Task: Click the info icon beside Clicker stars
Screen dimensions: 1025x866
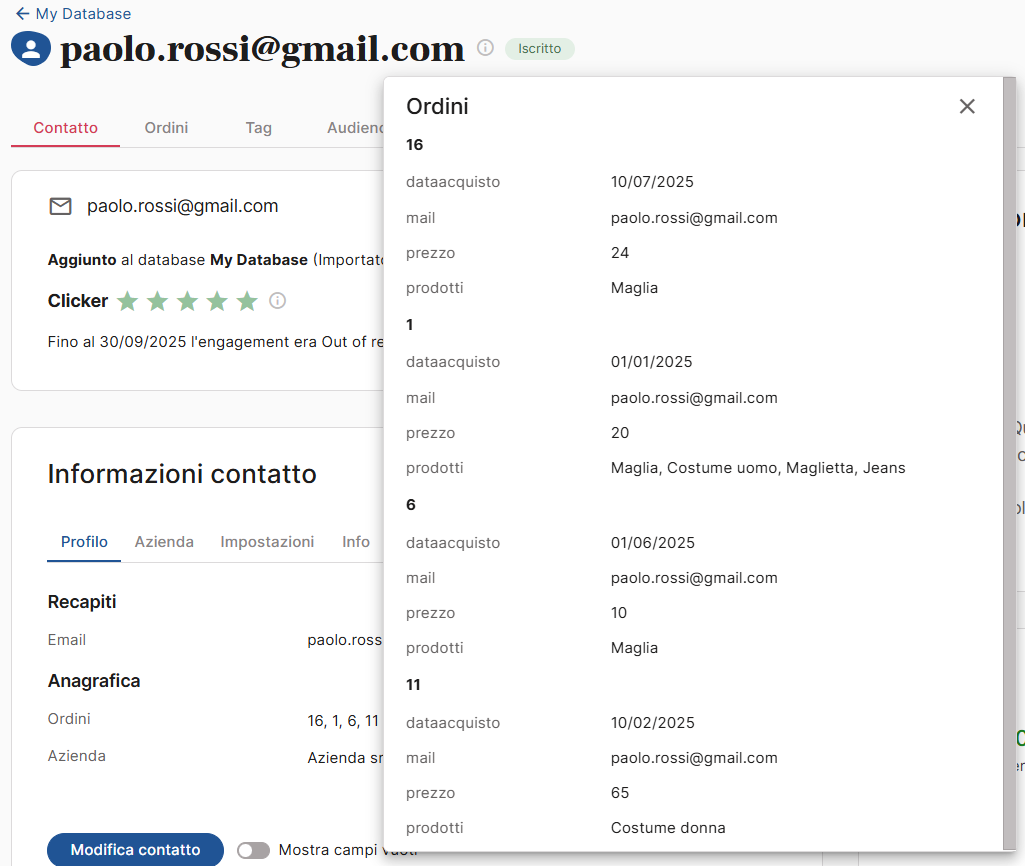Action: (x=278, y=301)
